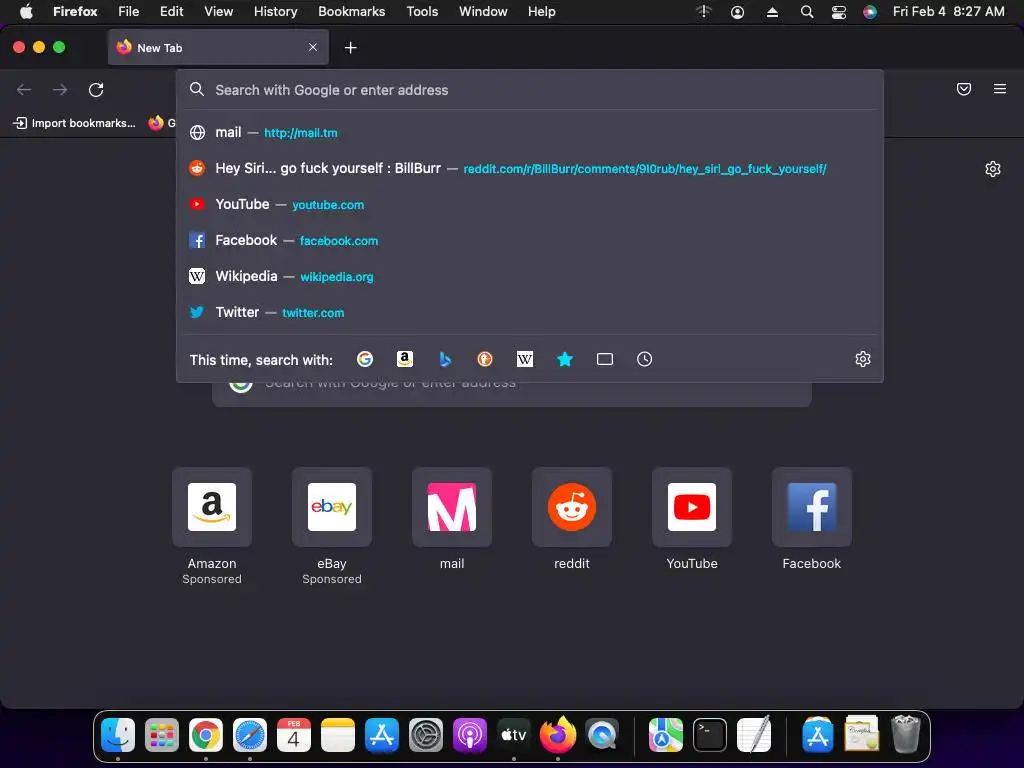Open Firefox hamburger application menu
The width and height of the screenshot is (1024, 768).
(1000, 89)
